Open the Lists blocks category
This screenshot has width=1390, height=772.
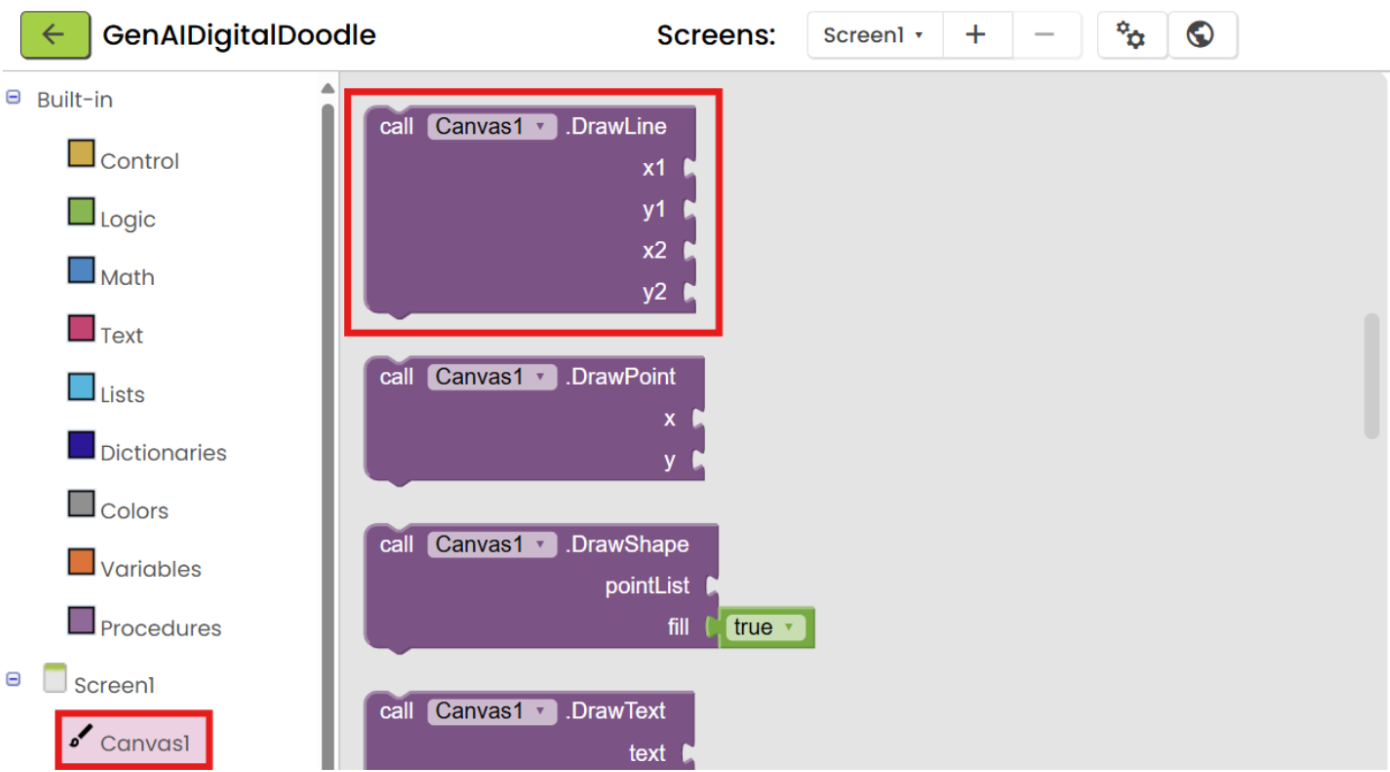[106, 392]
